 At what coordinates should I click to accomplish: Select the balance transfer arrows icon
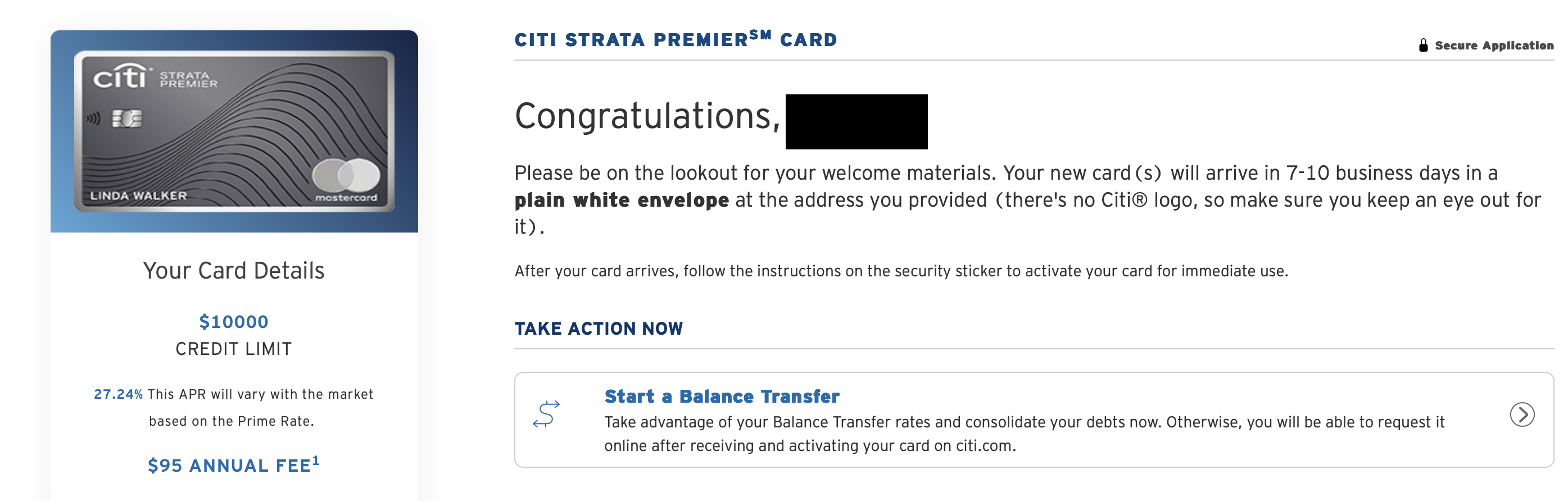(x=547, y=414)
